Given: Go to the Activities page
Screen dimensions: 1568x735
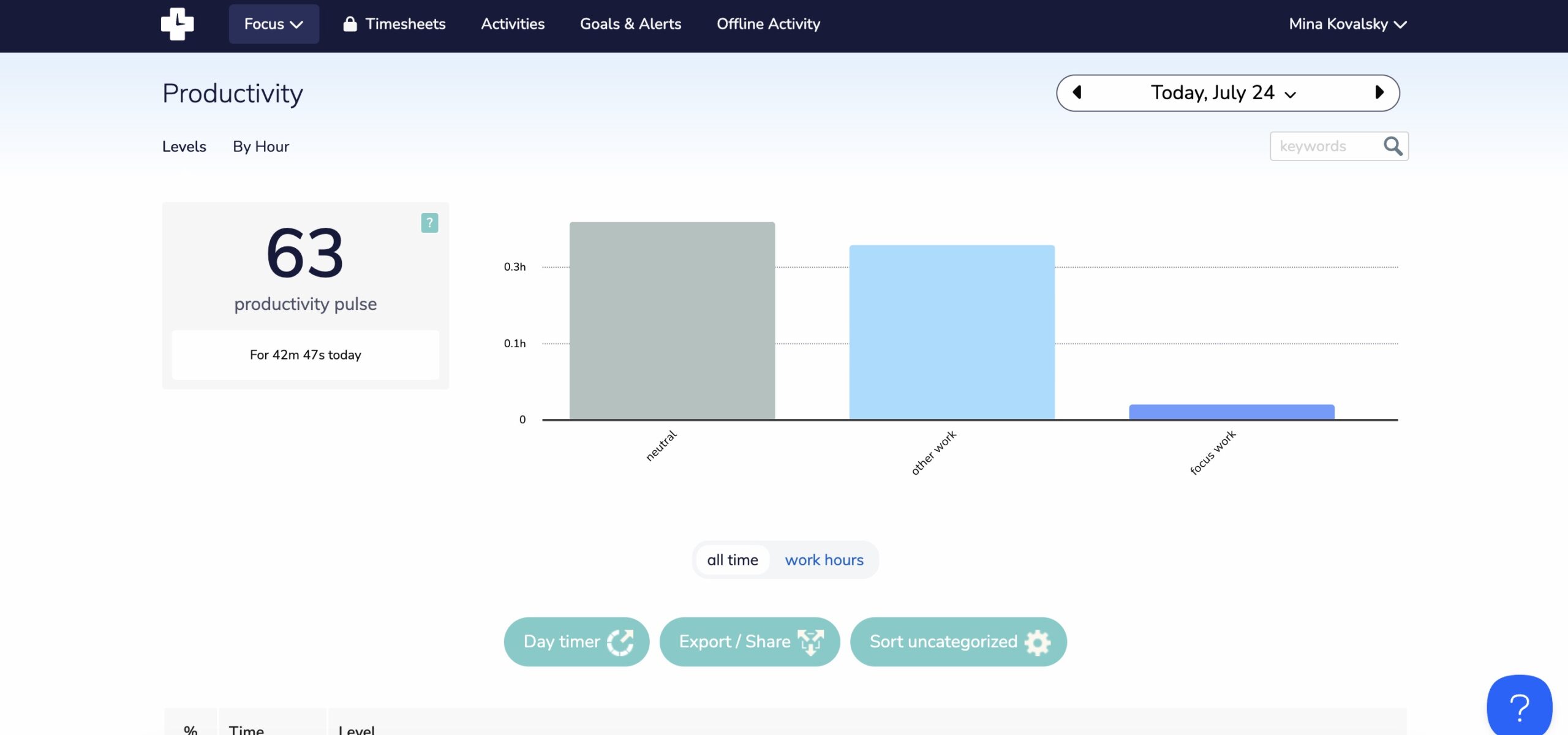Looking at the screenshot, I should pos(513,24).
